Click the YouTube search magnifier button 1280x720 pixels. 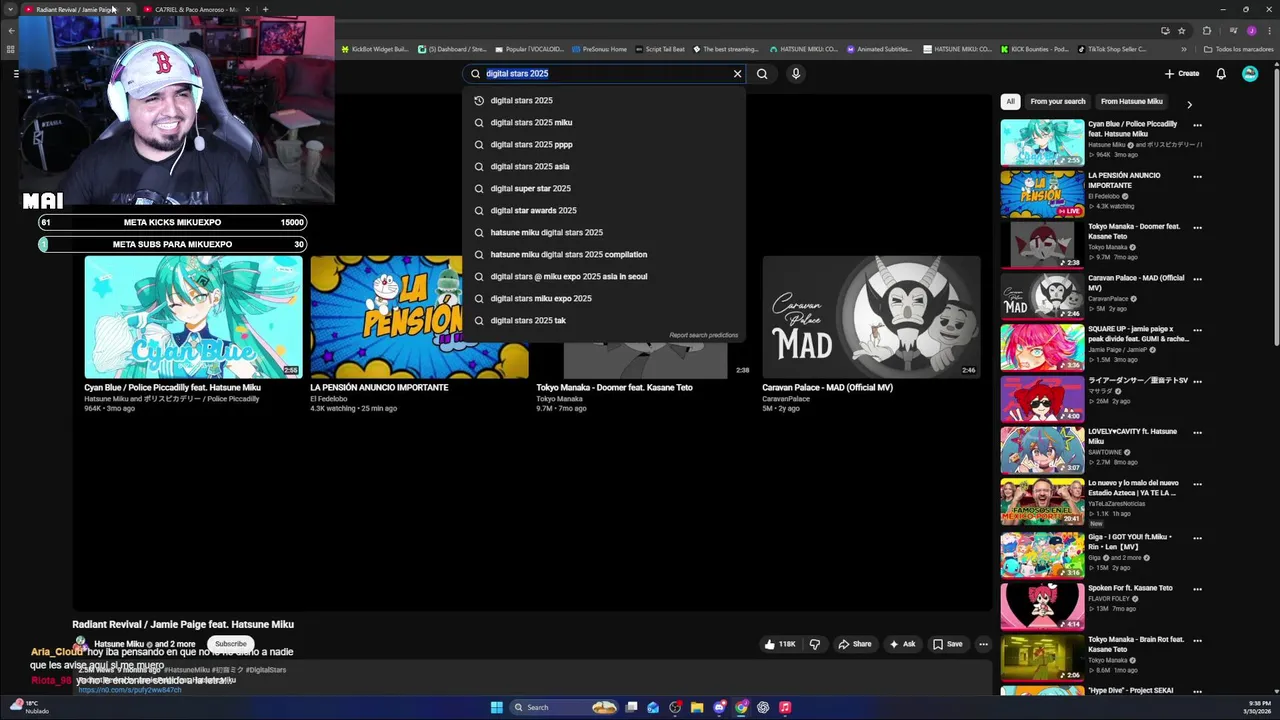pyautogui.click(x=762, y=73)
